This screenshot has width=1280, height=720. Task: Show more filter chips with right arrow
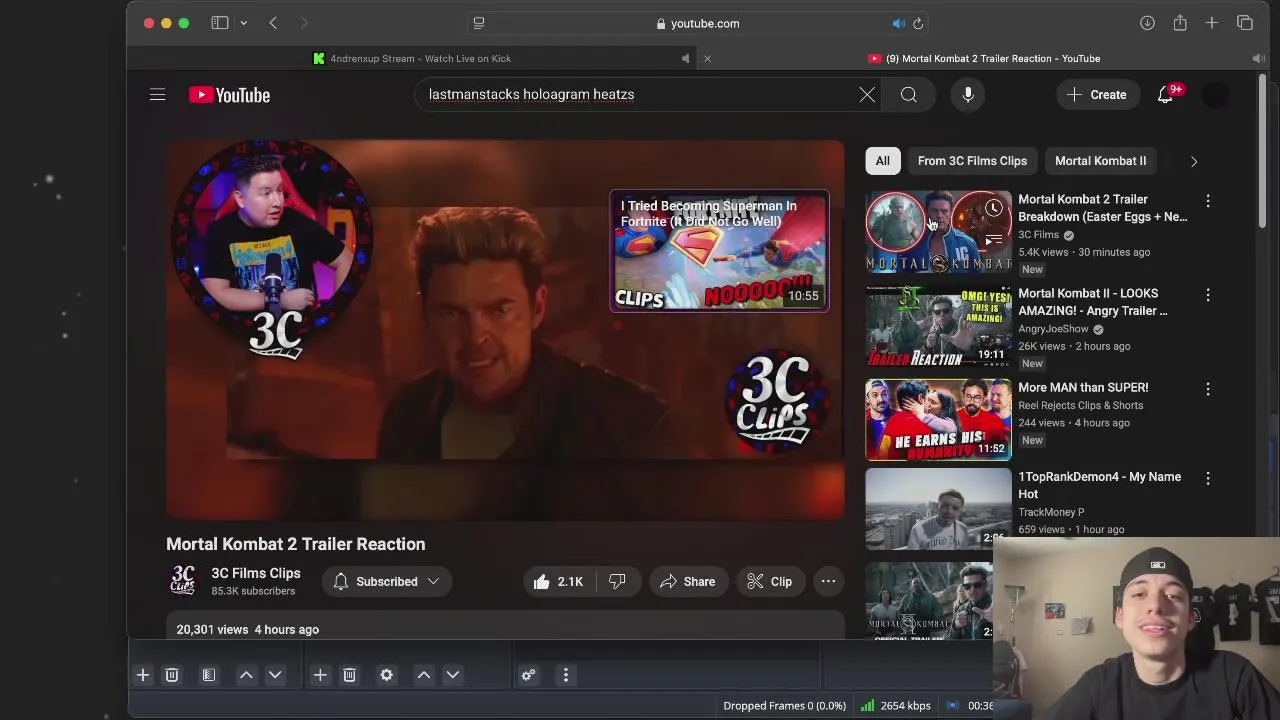pos(1194,161)
